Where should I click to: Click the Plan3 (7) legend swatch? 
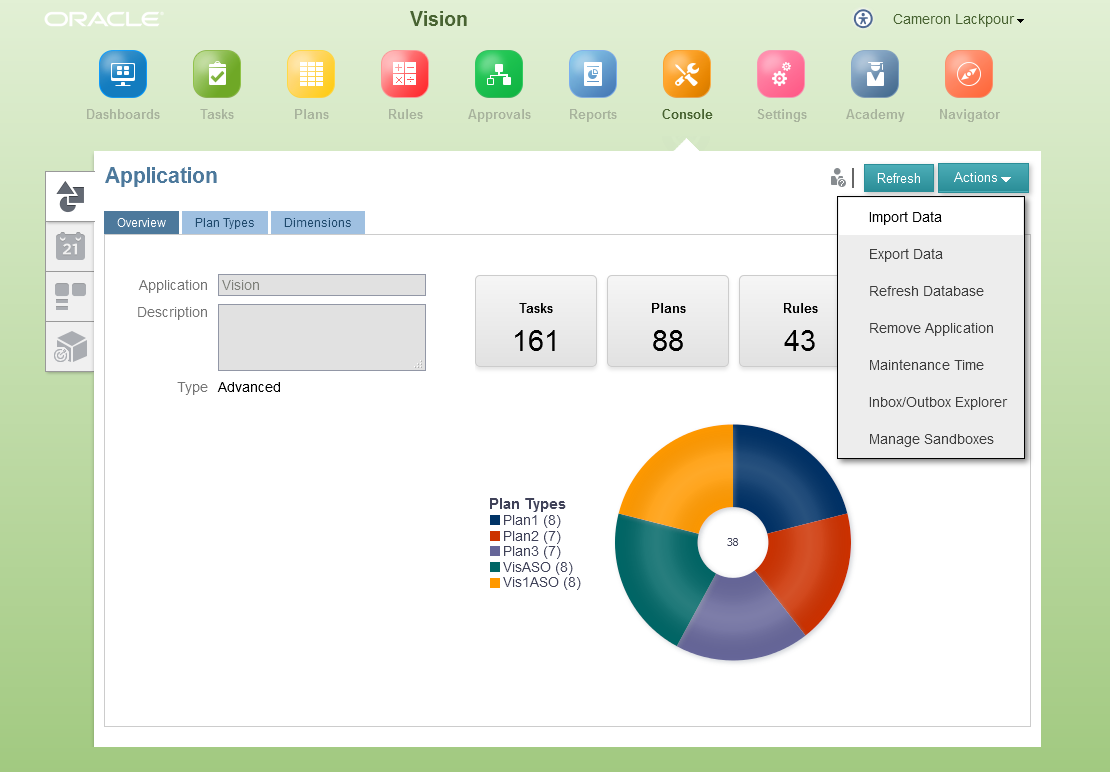tap(495, 551)
